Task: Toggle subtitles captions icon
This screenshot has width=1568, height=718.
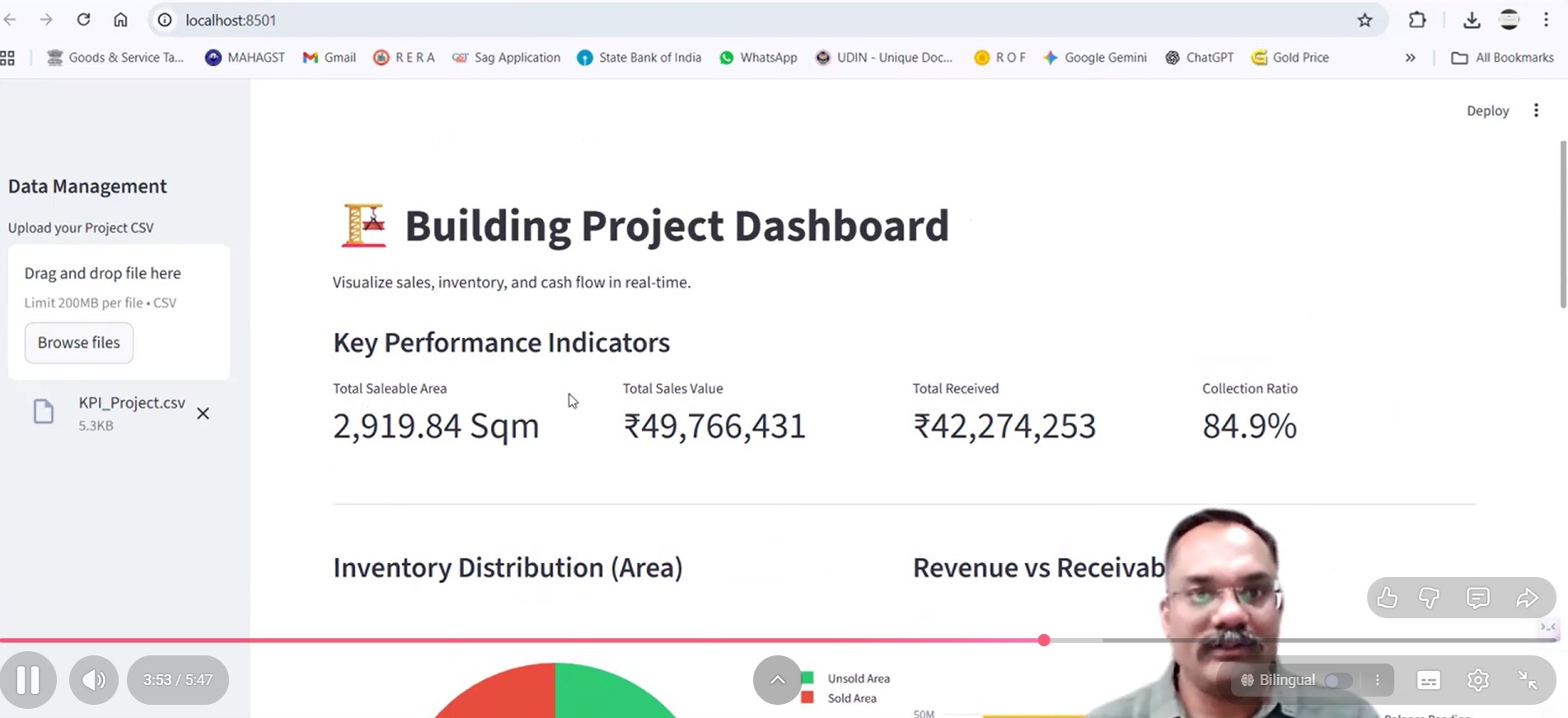Action: [1429, 680]
